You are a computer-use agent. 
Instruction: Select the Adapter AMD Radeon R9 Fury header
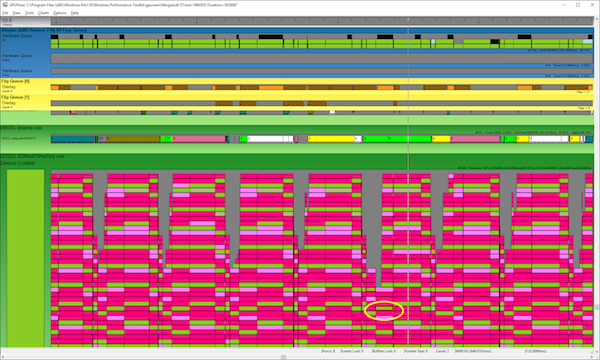click(x=44, y=30)
